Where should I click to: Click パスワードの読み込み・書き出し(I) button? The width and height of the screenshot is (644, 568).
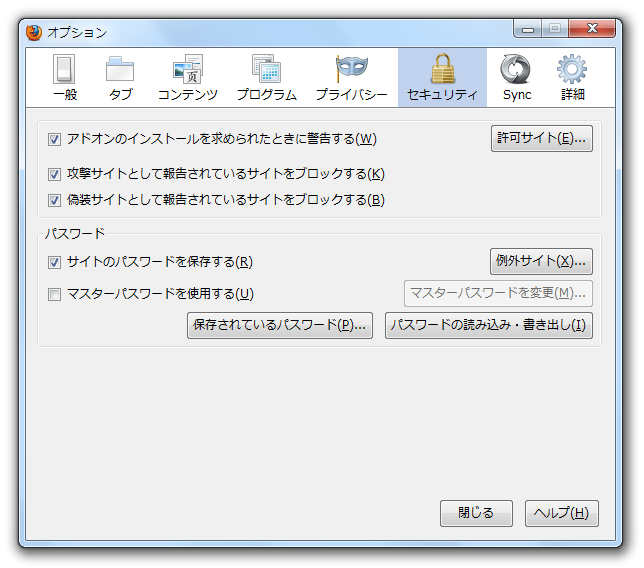click(x=489, y=325)
